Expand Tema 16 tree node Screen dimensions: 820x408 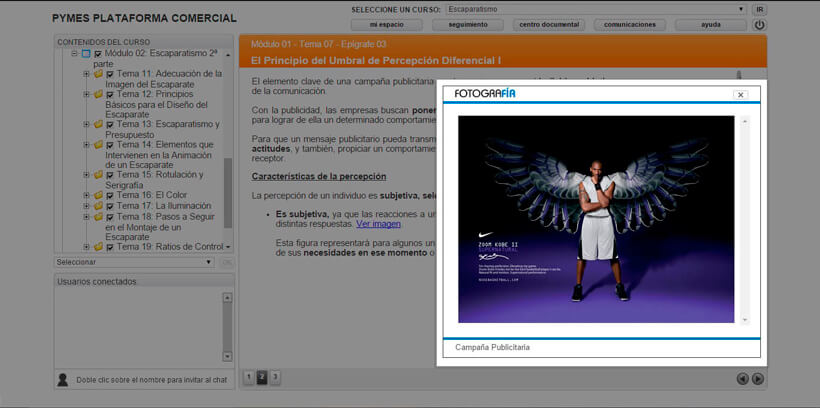[x=86, y=195]
